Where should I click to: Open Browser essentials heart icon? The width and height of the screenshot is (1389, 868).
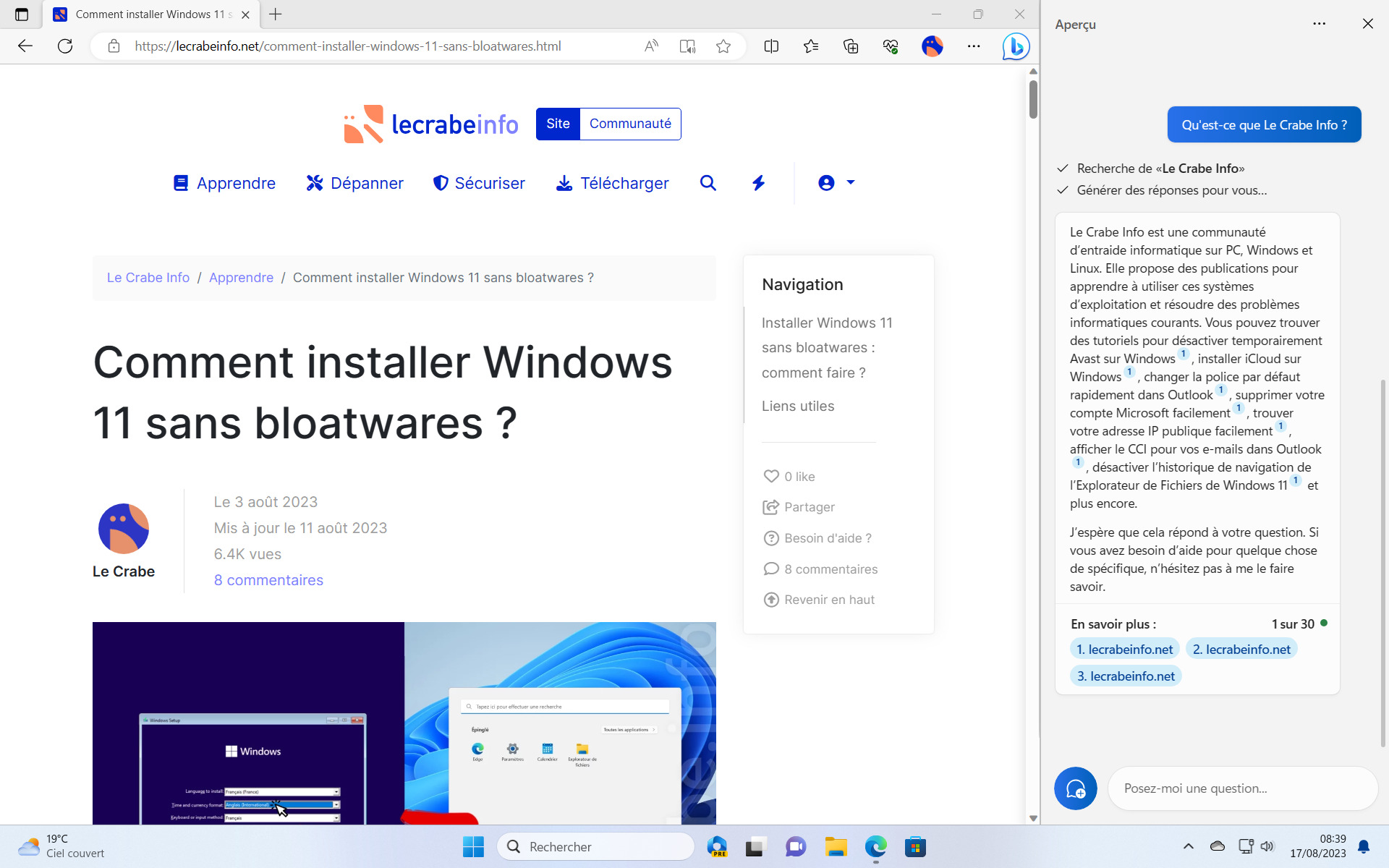891,46
